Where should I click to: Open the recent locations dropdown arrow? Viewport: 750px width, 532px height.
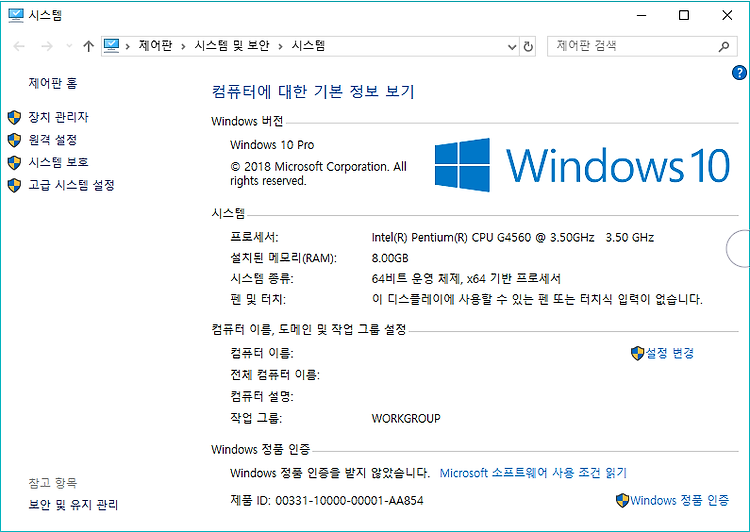(x=69, y=46)
